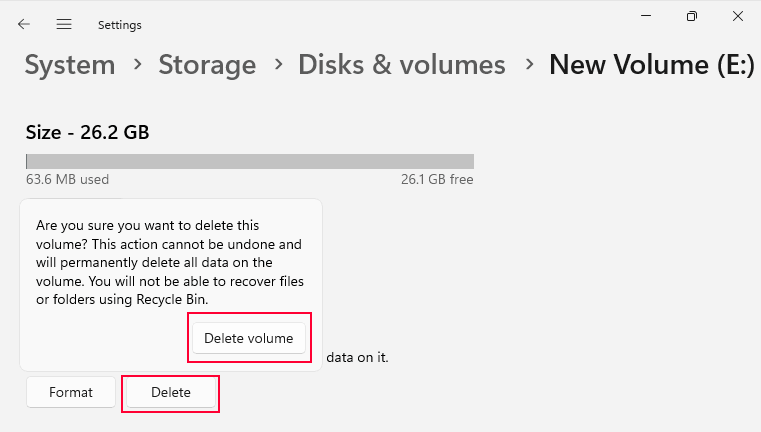Screen dimensions: 761x432
Task: Open the hamburger navigation menu
Action: [x=64, y=24]
